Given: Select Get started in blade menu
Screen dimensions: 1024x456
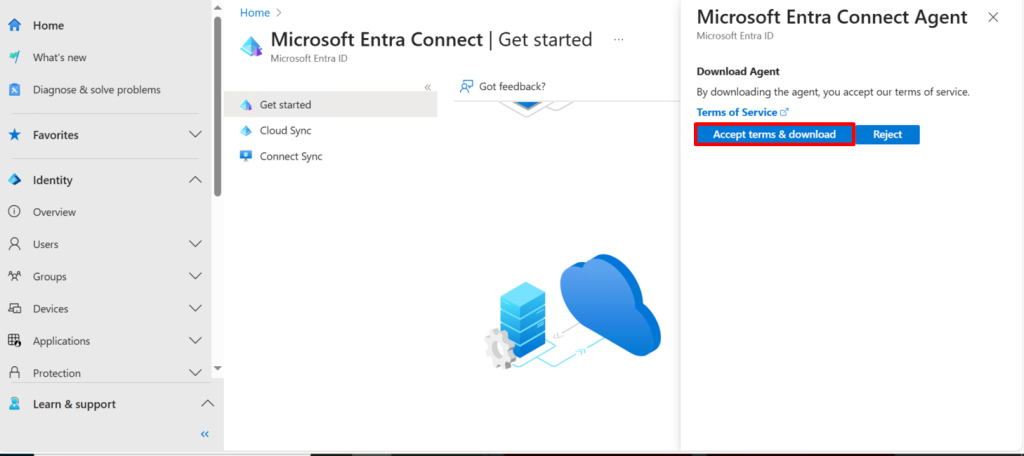Looking at the screenshot, I should (x=330, y=105).
